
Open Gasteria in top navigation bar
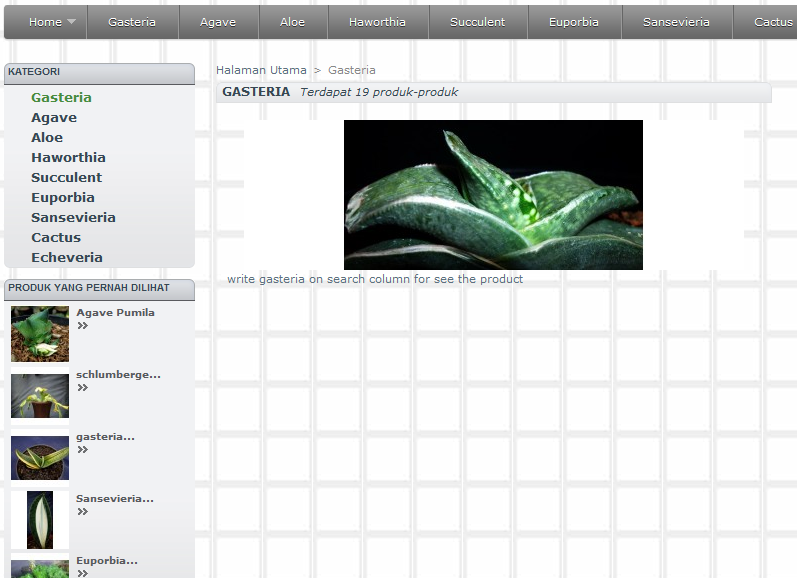click(x=132, y=22)
